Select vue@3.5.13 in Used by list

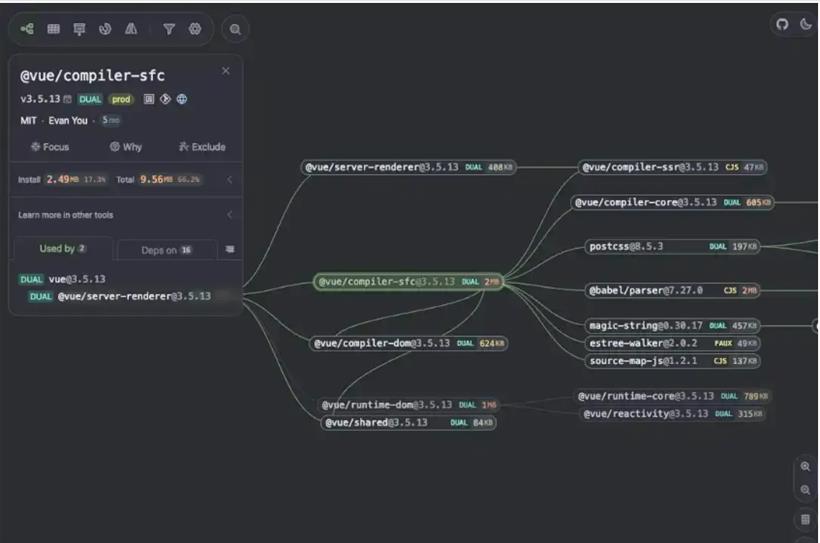pos(77,279)
